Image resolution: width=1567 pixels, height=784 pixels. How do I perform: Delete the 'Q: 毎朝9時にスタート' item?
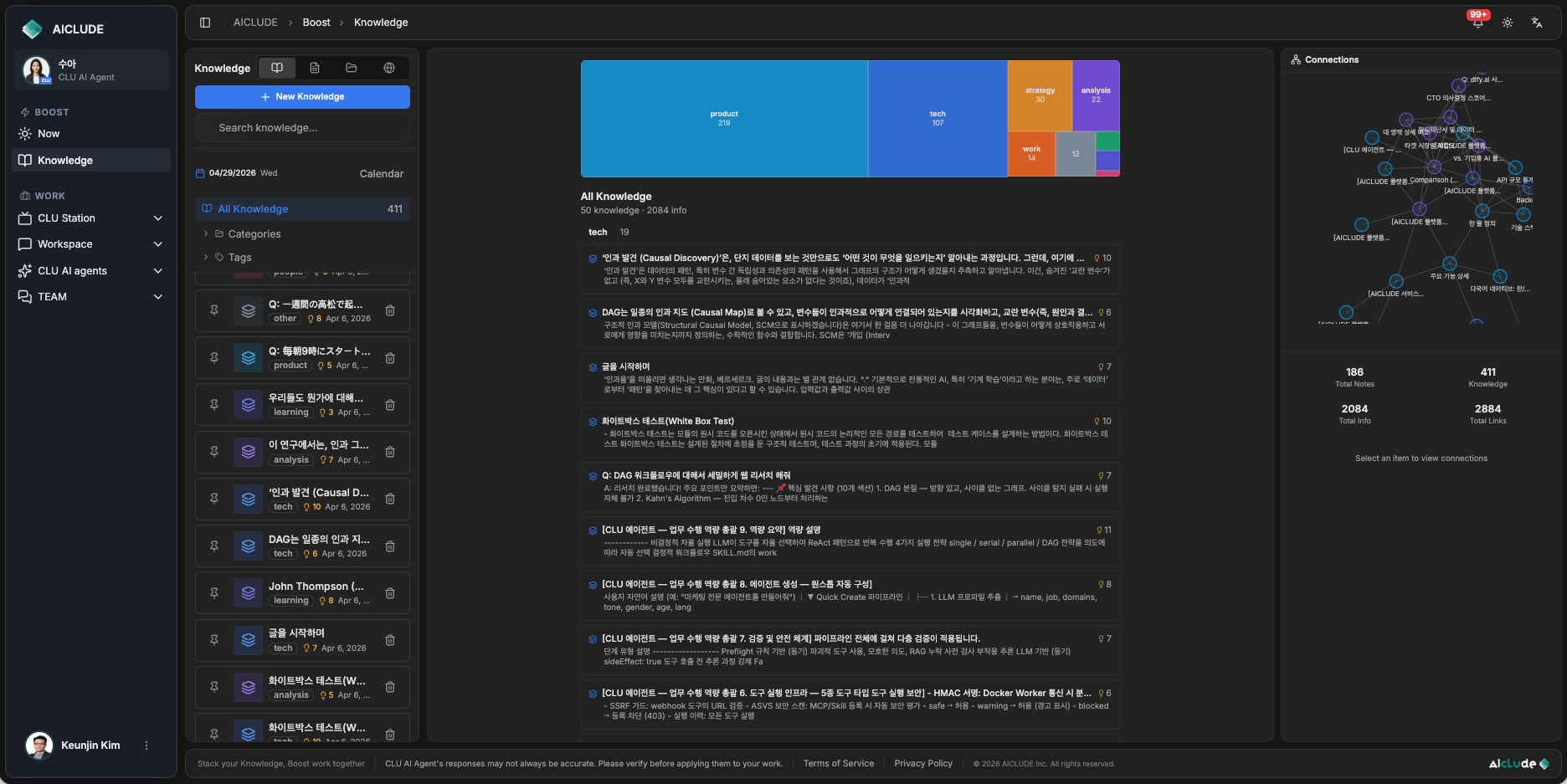coord(390,358)
